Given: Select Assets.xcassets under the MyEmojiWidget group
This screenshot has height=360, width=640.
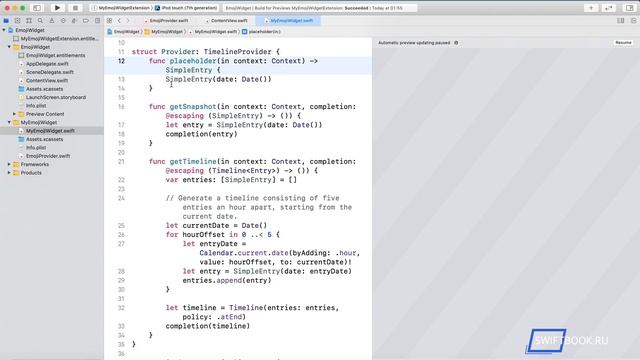Looking at the screenshot, I should pos(41,139).
